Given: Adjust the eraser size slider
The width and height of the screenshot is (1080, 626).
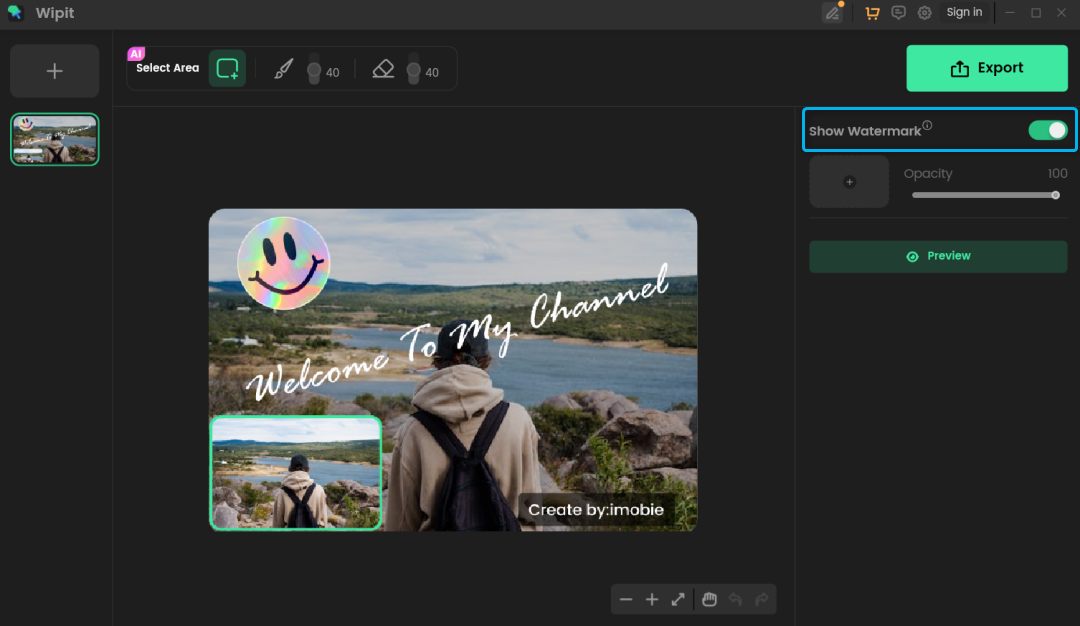Looking at the screenshot, I should pyautogui.click(x=415, y=68).
